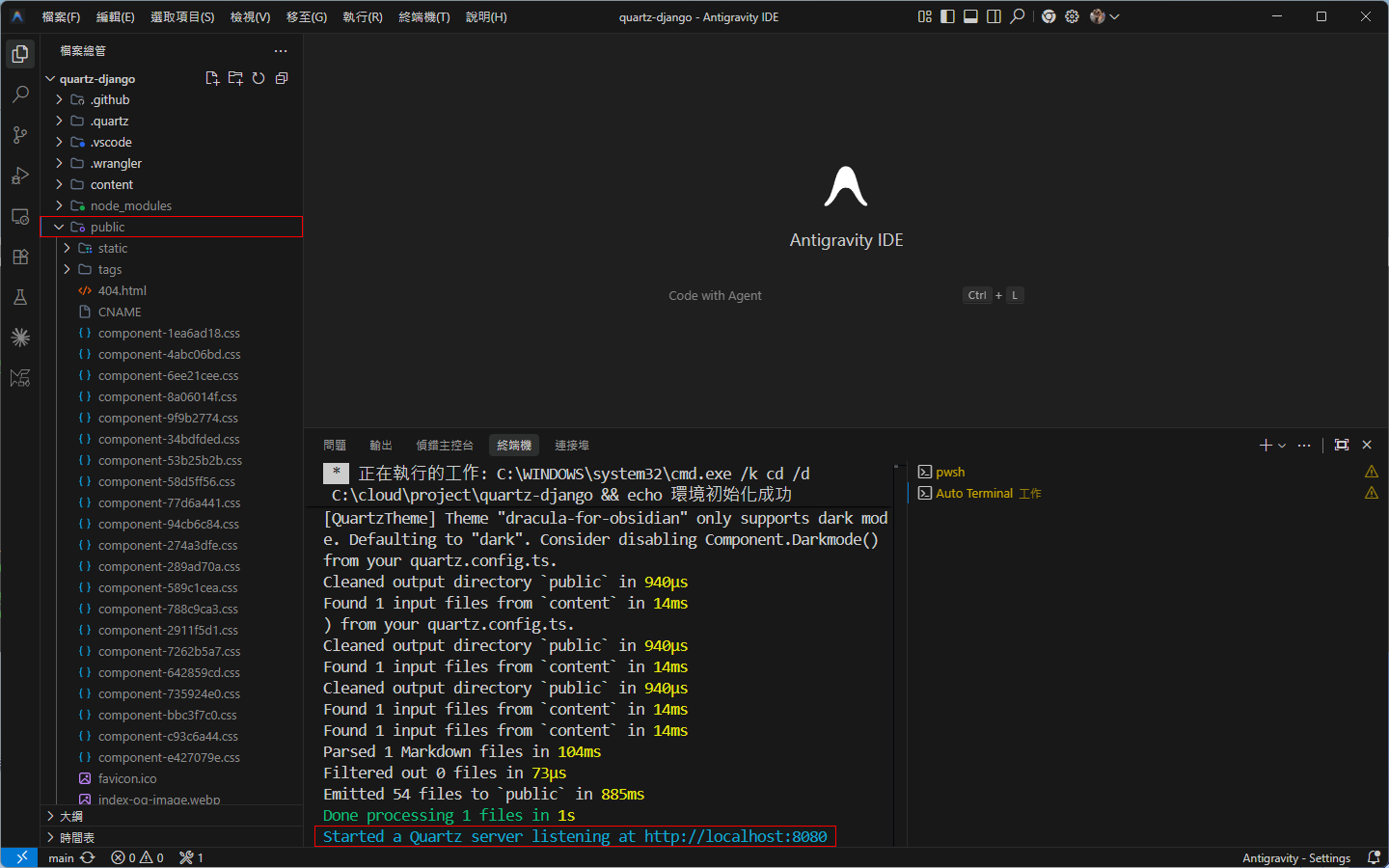Open the 404.html file

172,290
